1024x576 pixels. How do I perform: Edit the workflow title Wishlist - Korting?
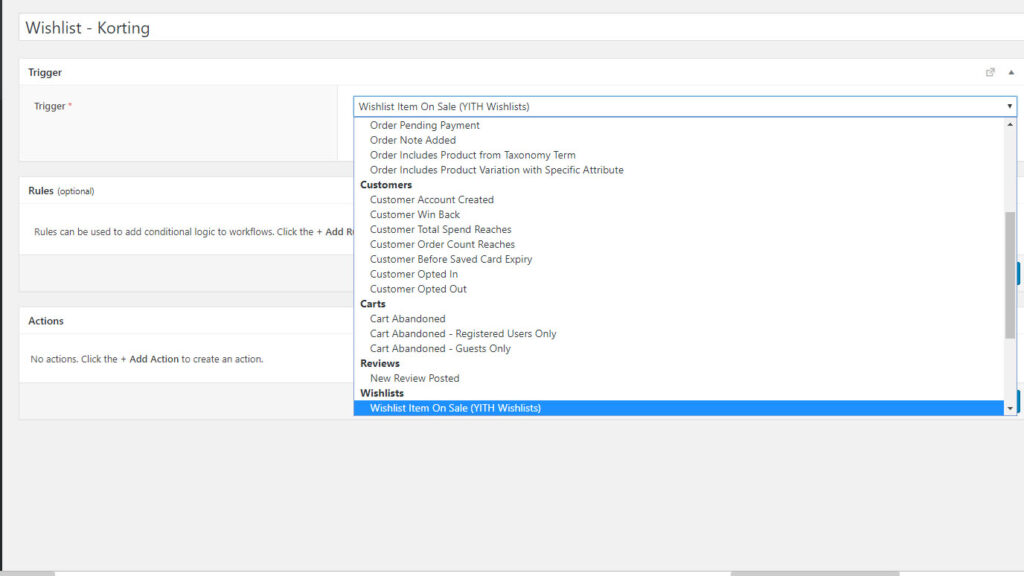[x=521, y=28]
